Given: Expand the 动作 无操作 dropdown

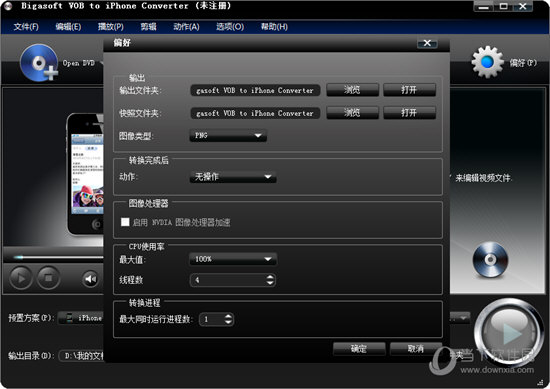Looking at the screenshot, I should [233, 176].
